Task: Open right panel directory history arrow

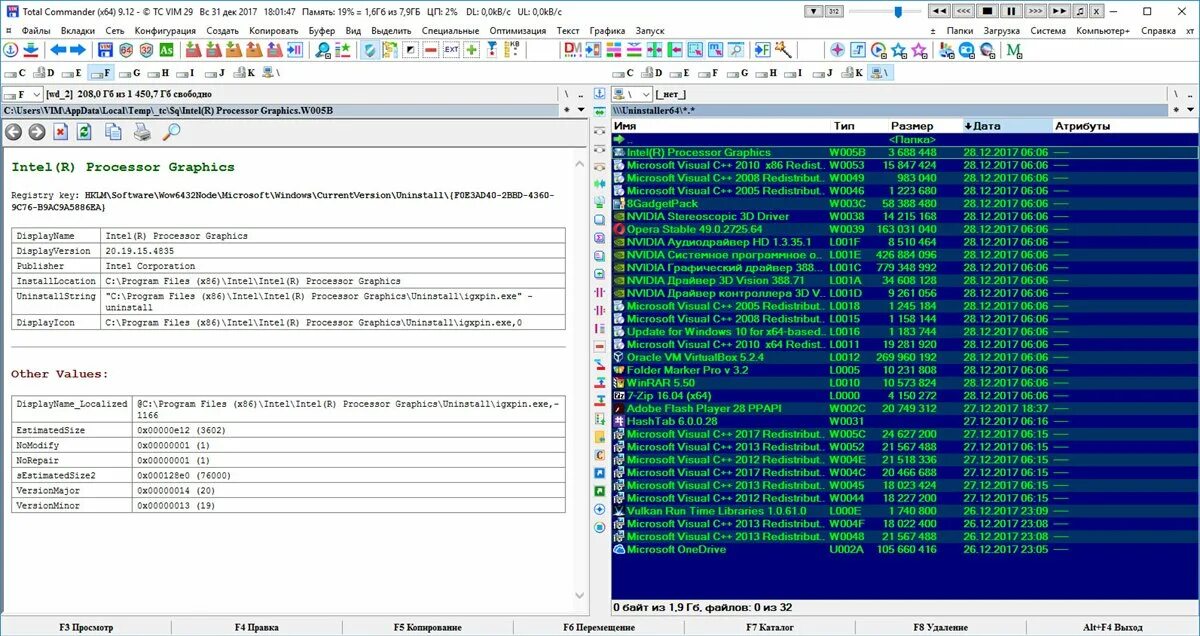Action: (x=1190, y=110)
